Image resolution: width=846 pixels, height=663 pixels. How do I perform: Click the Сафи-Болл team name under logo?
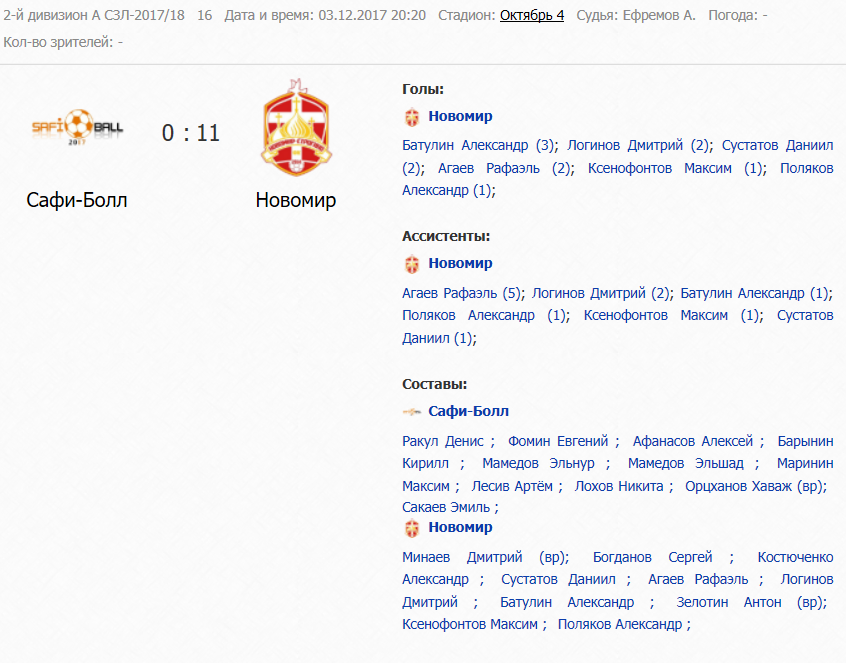tap(77, 200)
